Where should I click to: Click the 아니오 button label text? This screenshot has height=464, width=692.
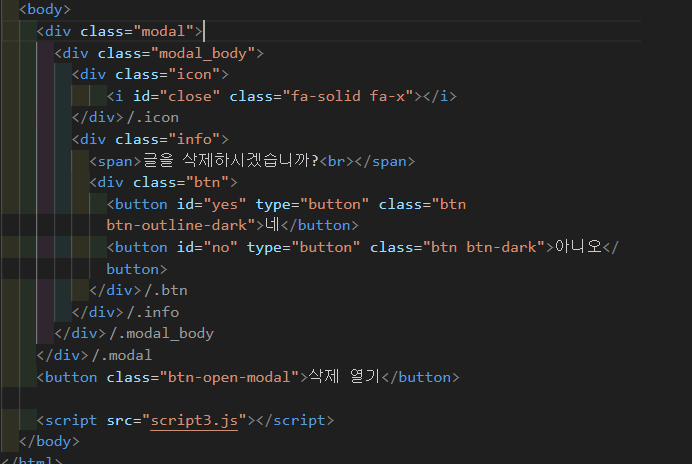coord(578,246)
